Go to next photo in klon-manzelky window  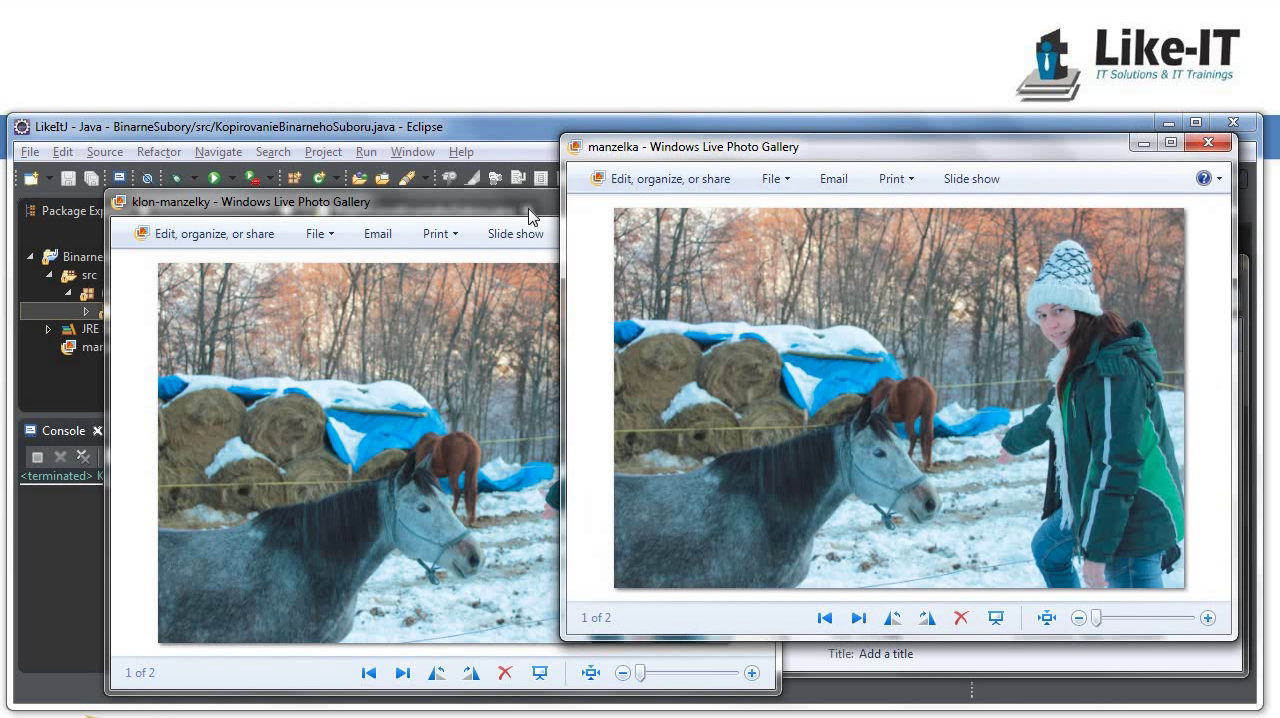[403, 673]
